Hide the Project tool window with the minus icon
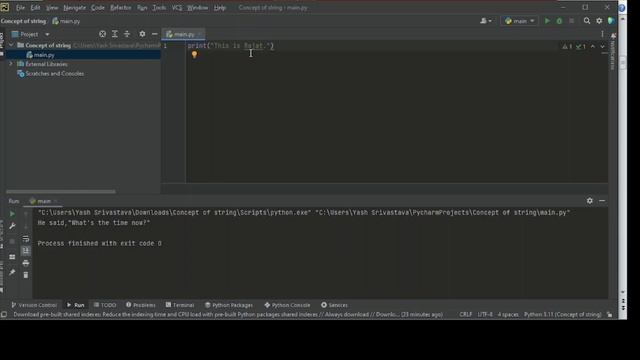Screen dimensions: 640x360 (155, 34)
